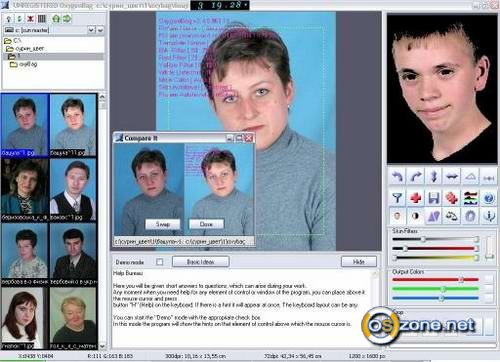The width and height of the screenshot is (500, 362).
Task: Click the green home icon above folder tree
Action: coord(56,19)
